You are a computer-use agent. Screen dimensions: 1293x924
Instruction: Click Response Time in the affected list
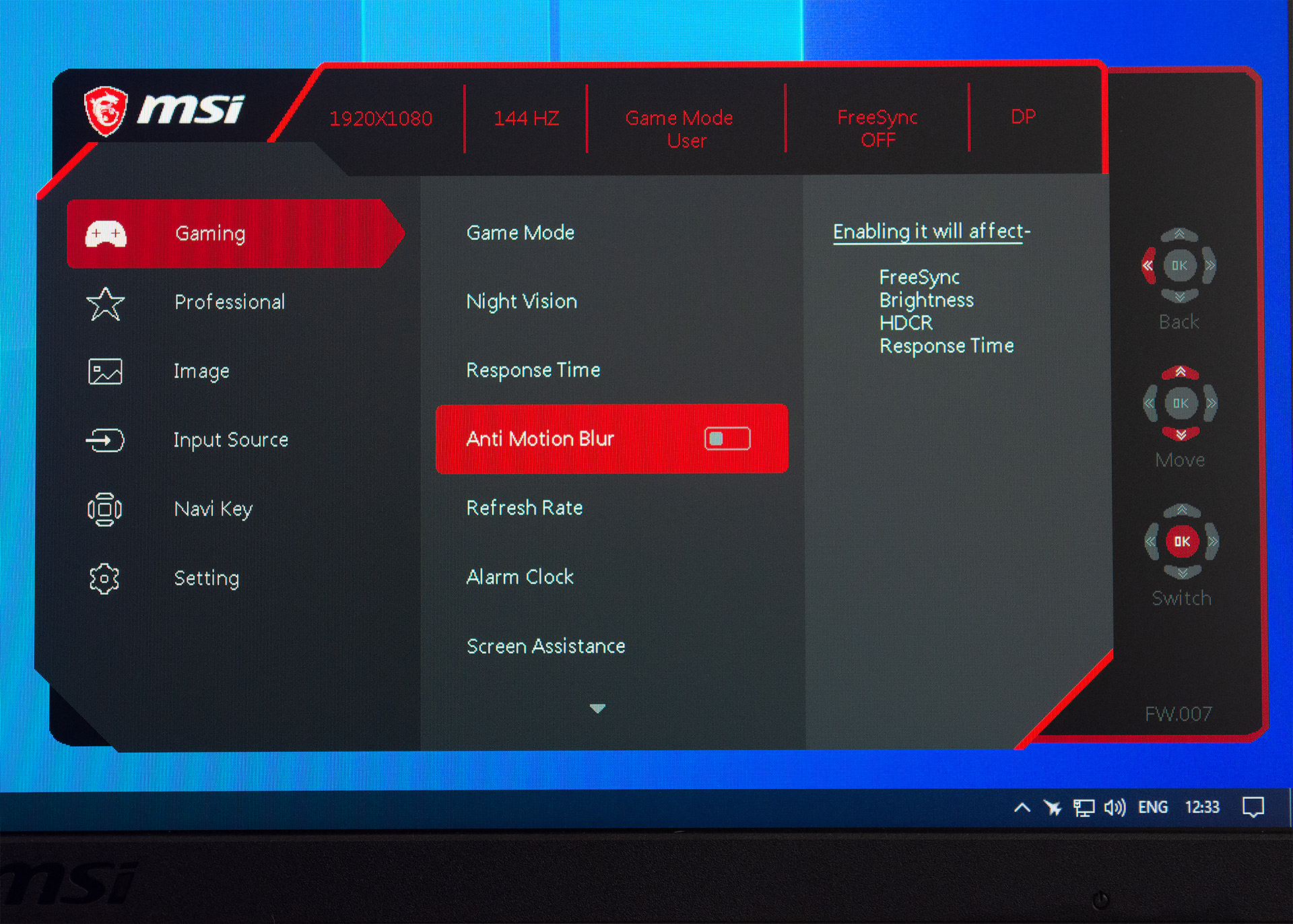pyautogui.click(x=946, y=346)
